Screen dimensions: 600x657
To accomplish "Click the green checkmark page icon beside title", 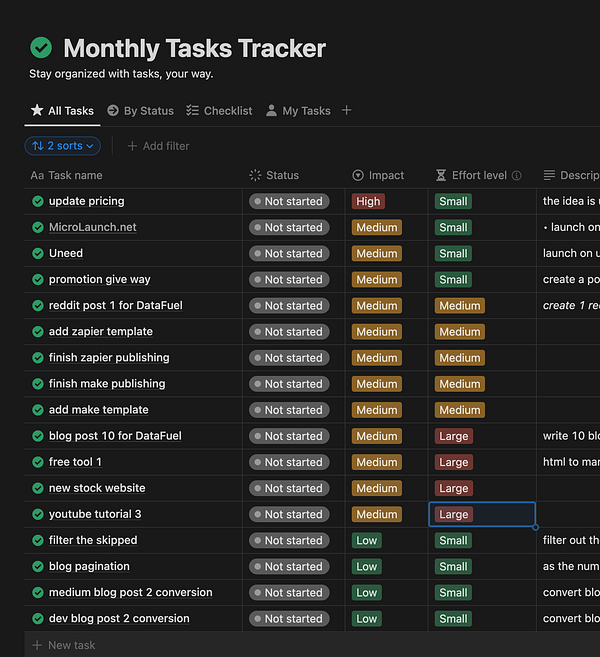I will [x=41, y=48].
